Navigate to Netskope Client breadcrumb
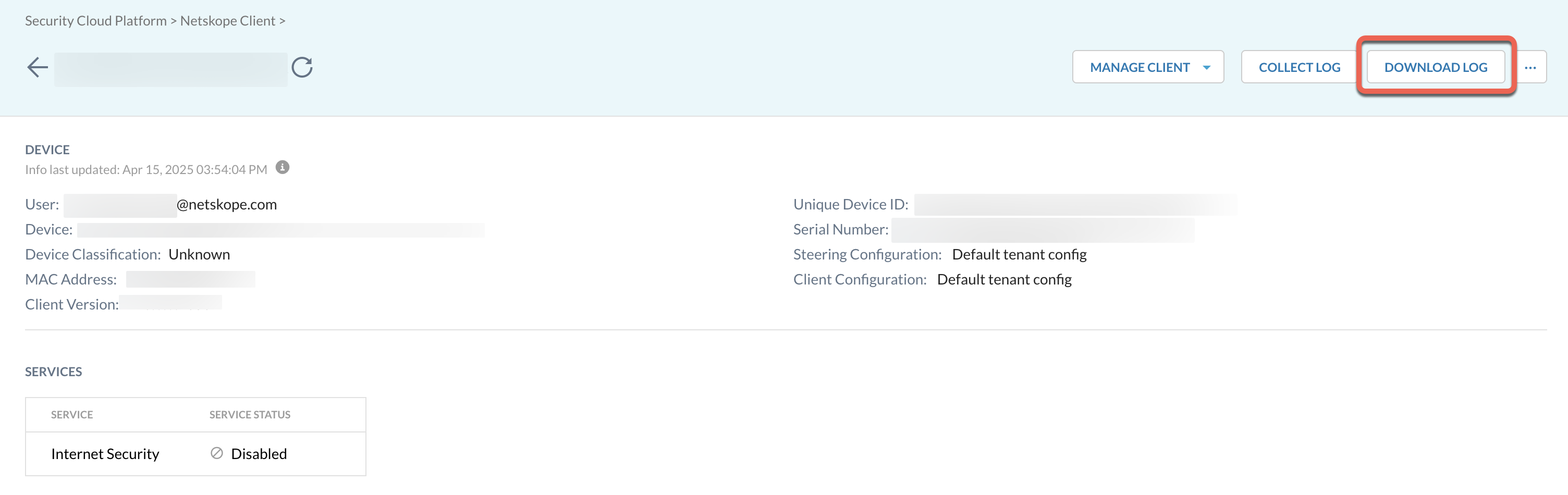1568x495 pixels. click(228, 21)
